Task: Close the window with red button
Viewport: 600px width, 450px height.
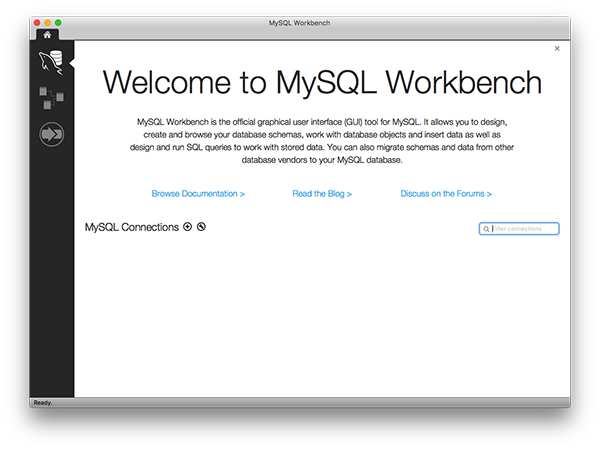Action: click(37, 23)
